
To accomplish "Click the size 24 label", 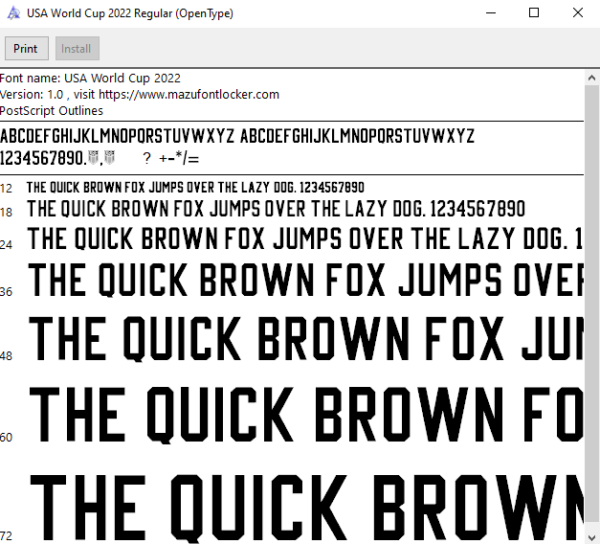I will click(x=6, y=244).
